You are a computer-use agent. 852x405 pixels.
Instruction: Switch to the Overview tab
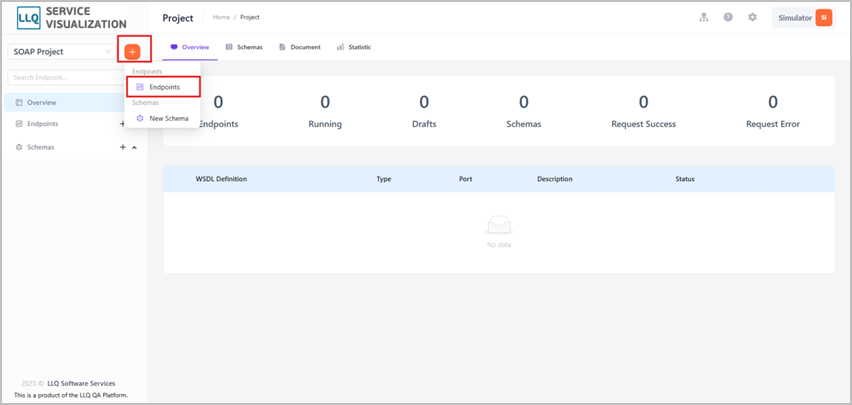190,47
